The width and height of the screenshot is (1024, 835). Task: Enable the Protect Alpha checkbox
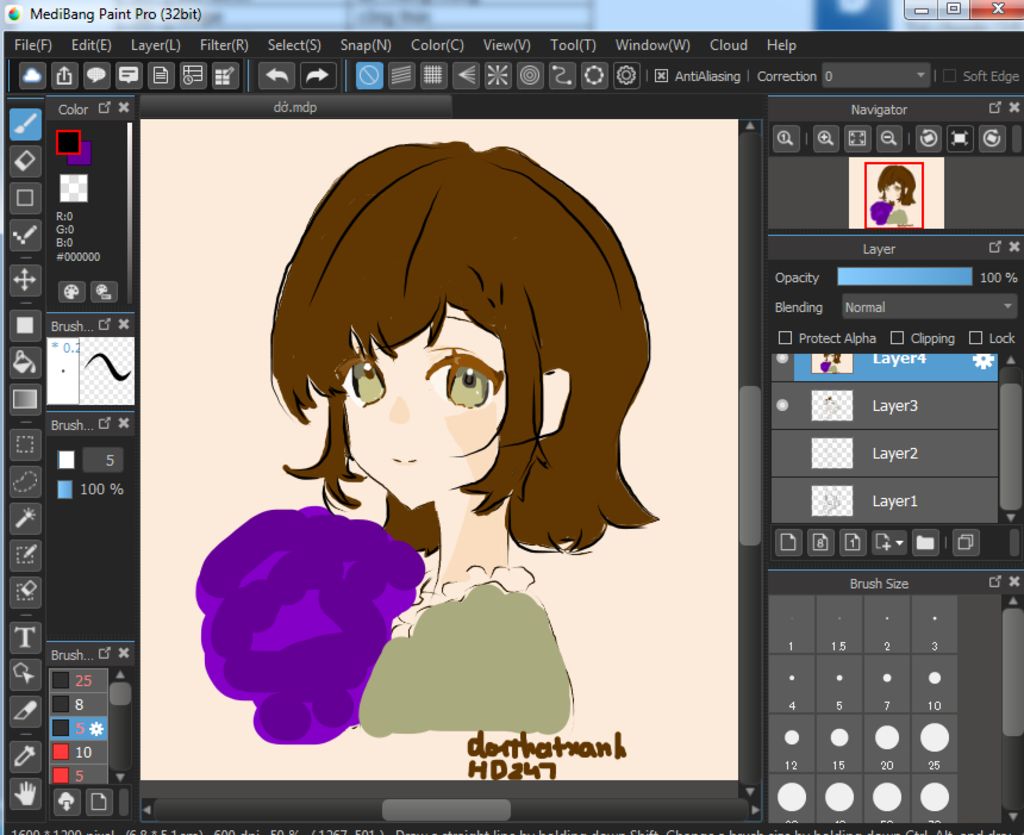pos(785,338)
